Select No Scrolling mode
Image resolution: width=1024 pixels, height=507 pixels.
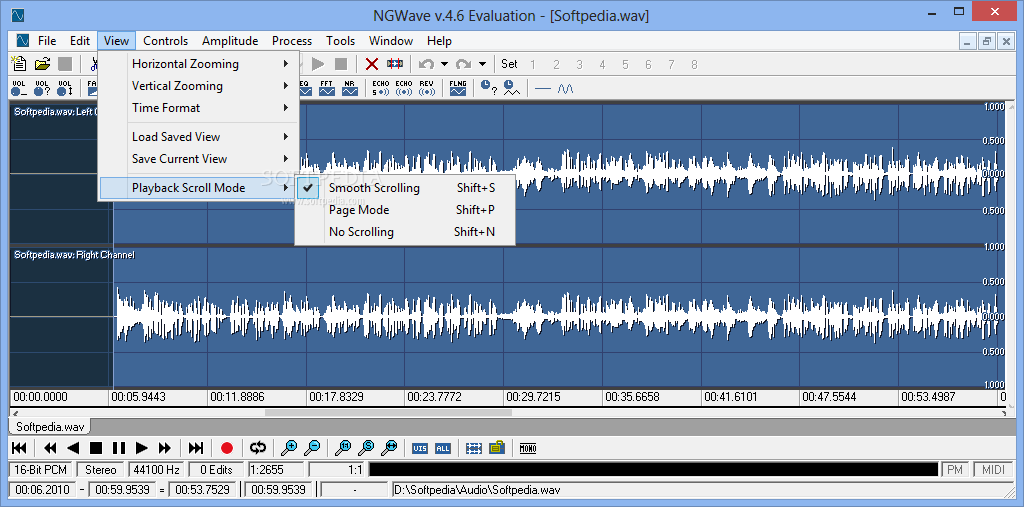[405, 232]
